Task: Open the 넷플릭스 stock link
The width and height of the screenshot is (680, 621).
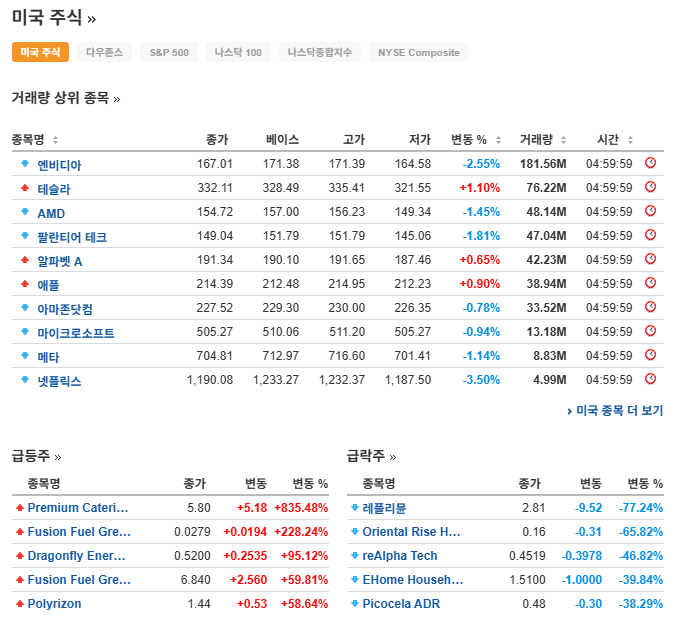Action: point(59,381)
